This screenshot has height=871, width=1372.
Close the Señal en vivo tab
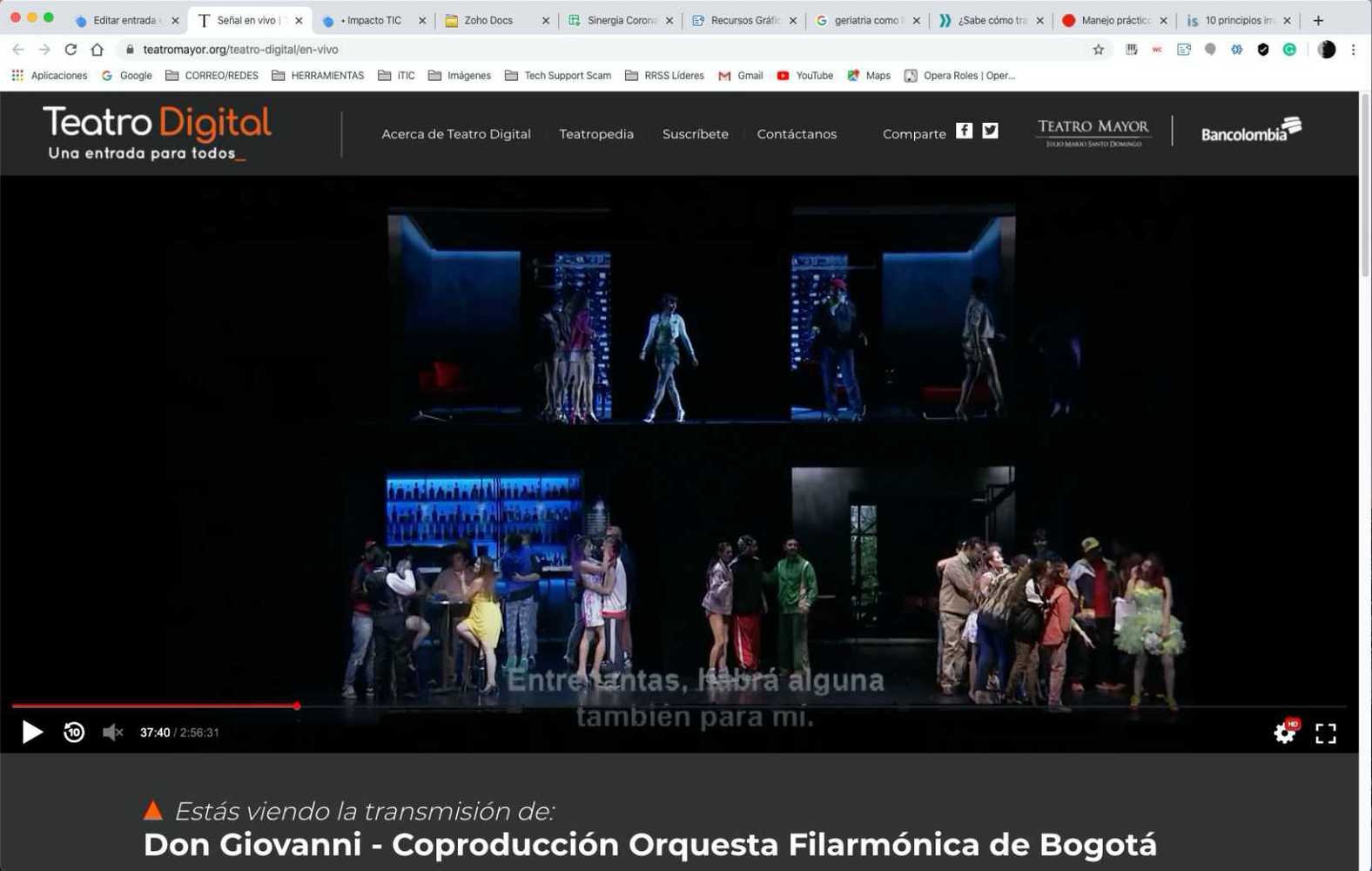pos(299,20)
